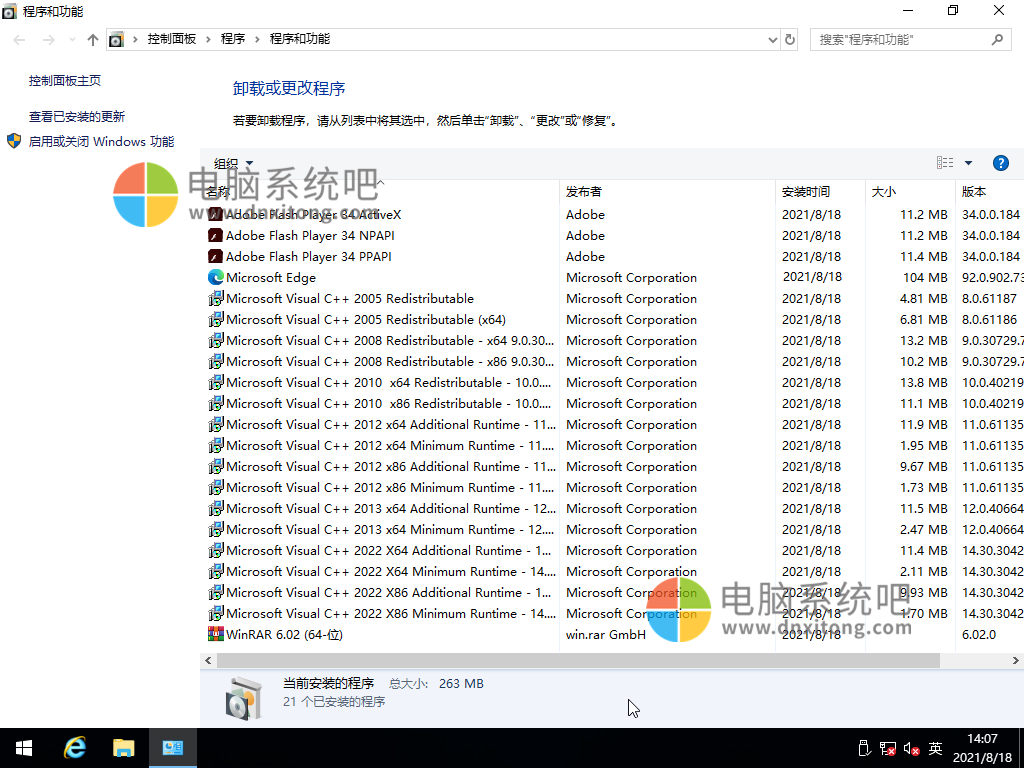The width and height of the screenshot is (1024, 768).
Task: Click the 英 language indicator in taskbar
Action: click(x=936, y=747)
